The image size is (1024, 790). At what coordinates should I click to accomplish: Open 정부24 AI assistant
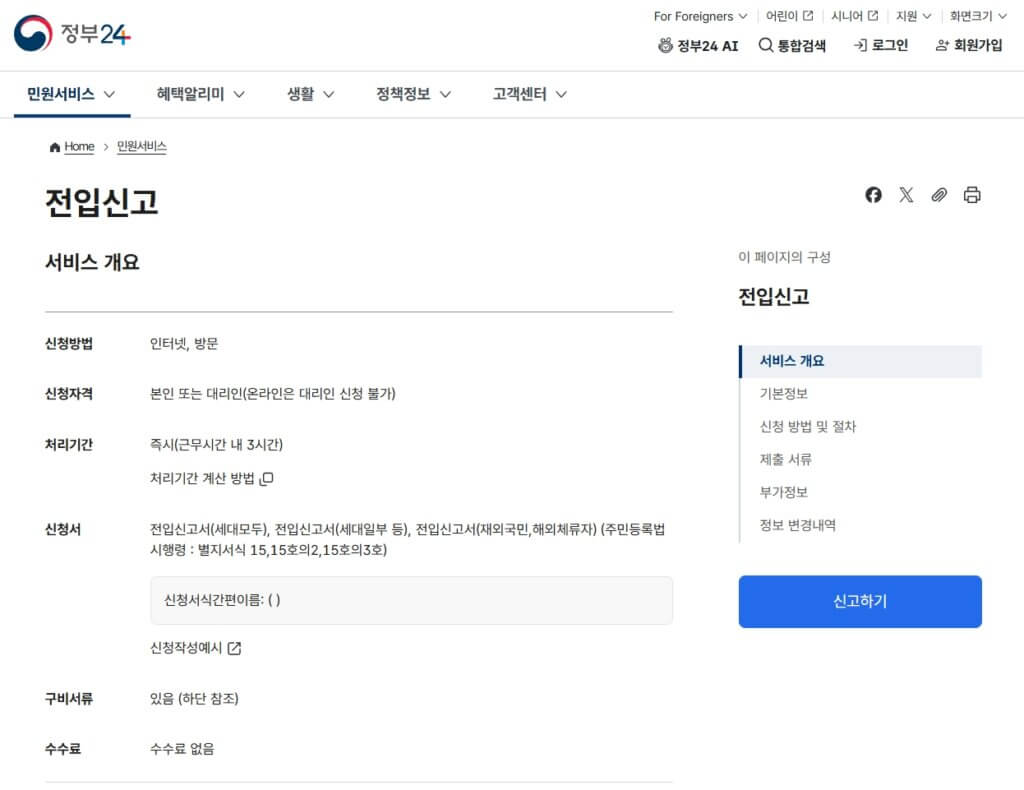pyautogui.click(x=697, y=45)
